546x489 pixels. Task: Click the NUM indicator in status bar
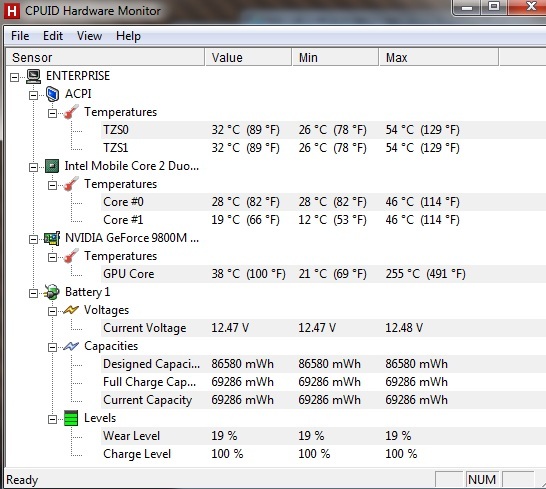click(x=482, y=480)
